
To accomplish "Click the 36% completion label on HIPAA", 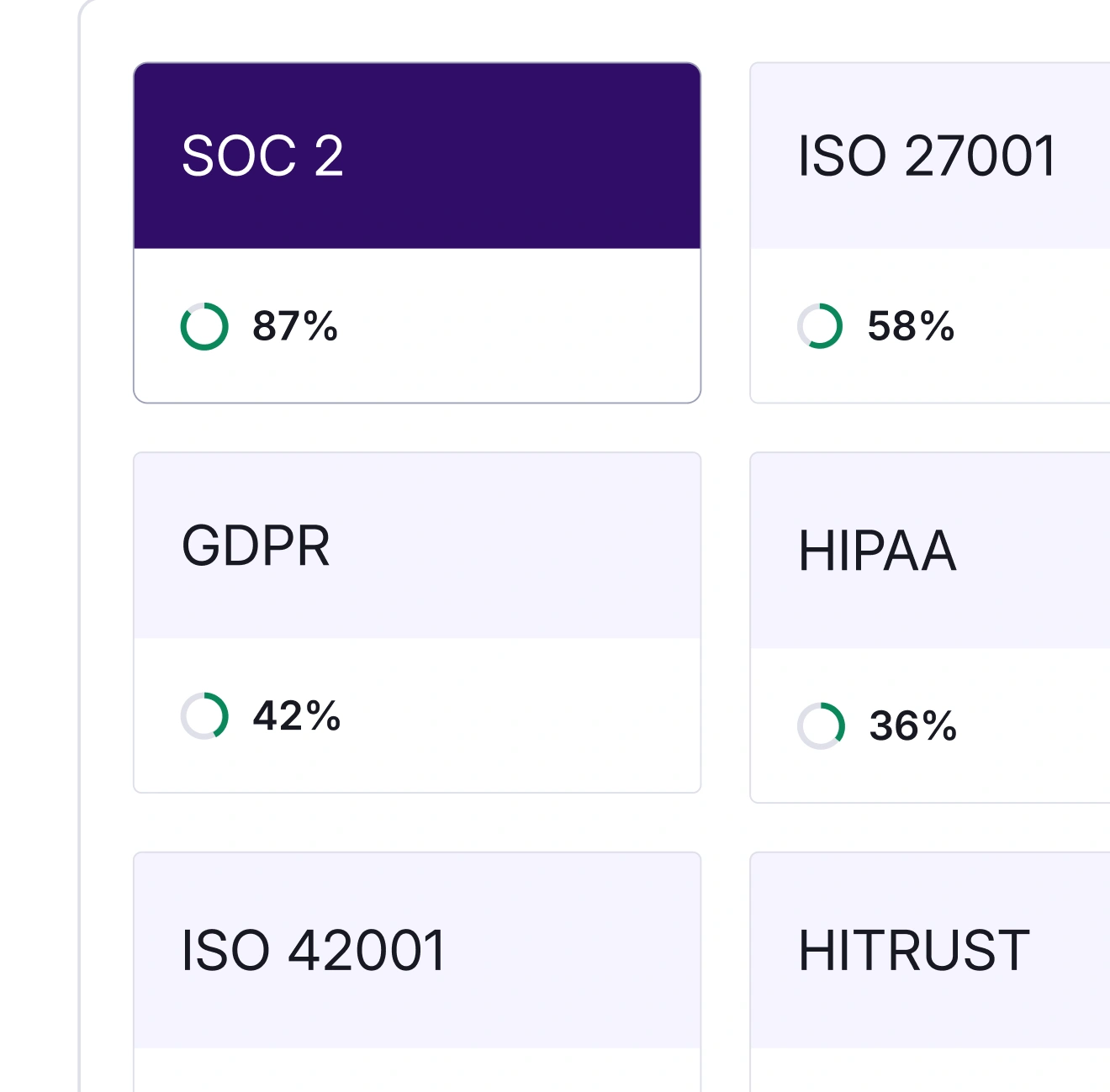I will pyautogui.click(x=912, y=725).
